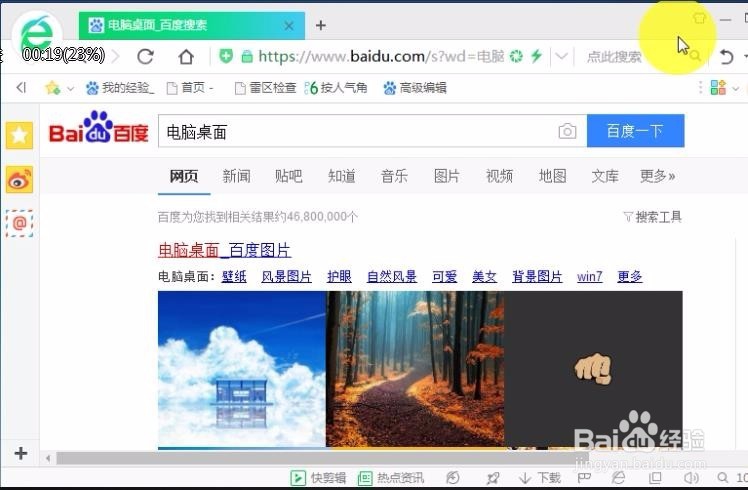This screenshot has height=490, width=748.
Task: Click the colorful apps grid icon
Action: point(718,87)
